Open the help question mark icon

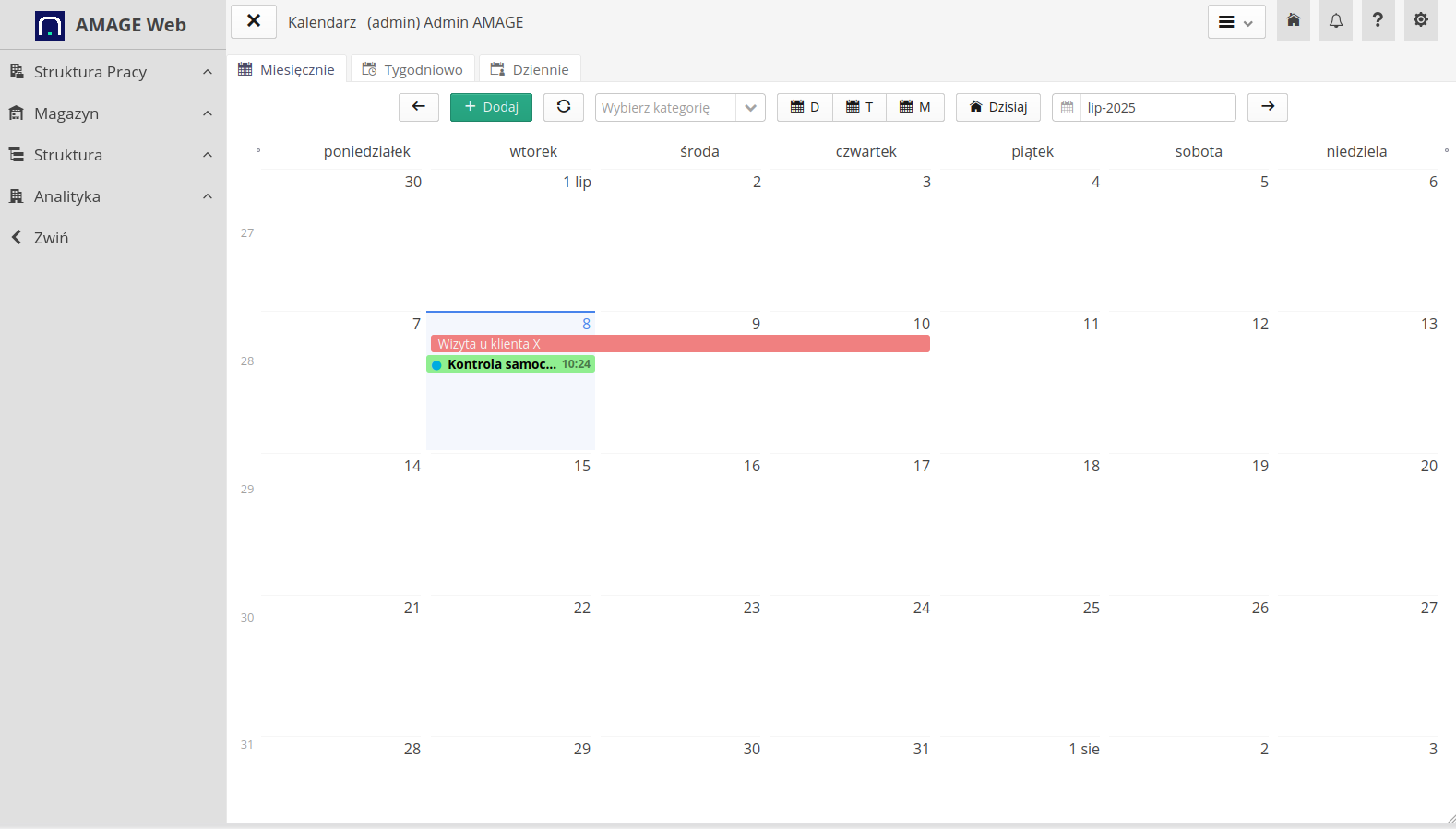1378,21
